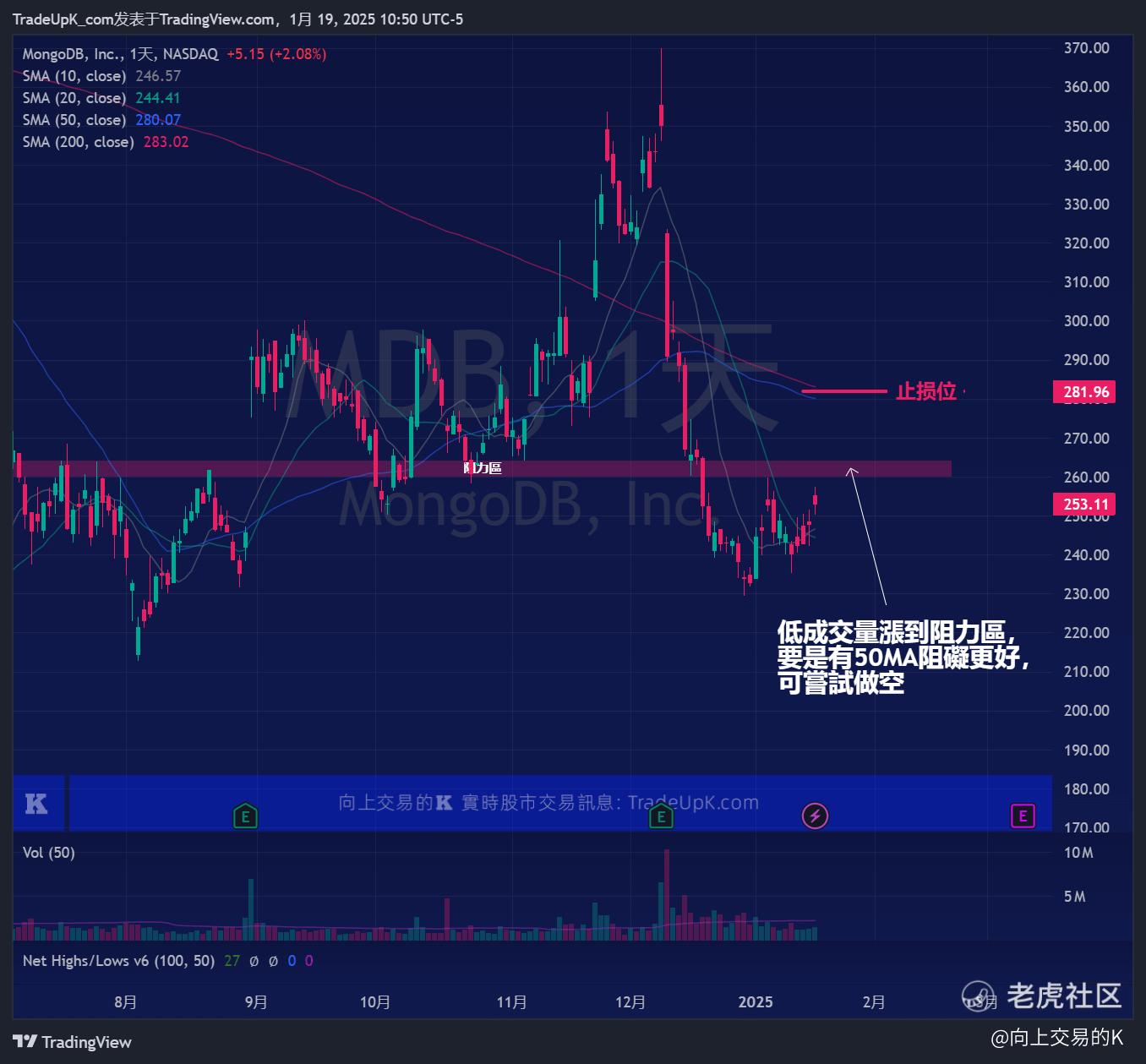
Task: Click the SMA (20, close) indicator label
Action: 74,98
